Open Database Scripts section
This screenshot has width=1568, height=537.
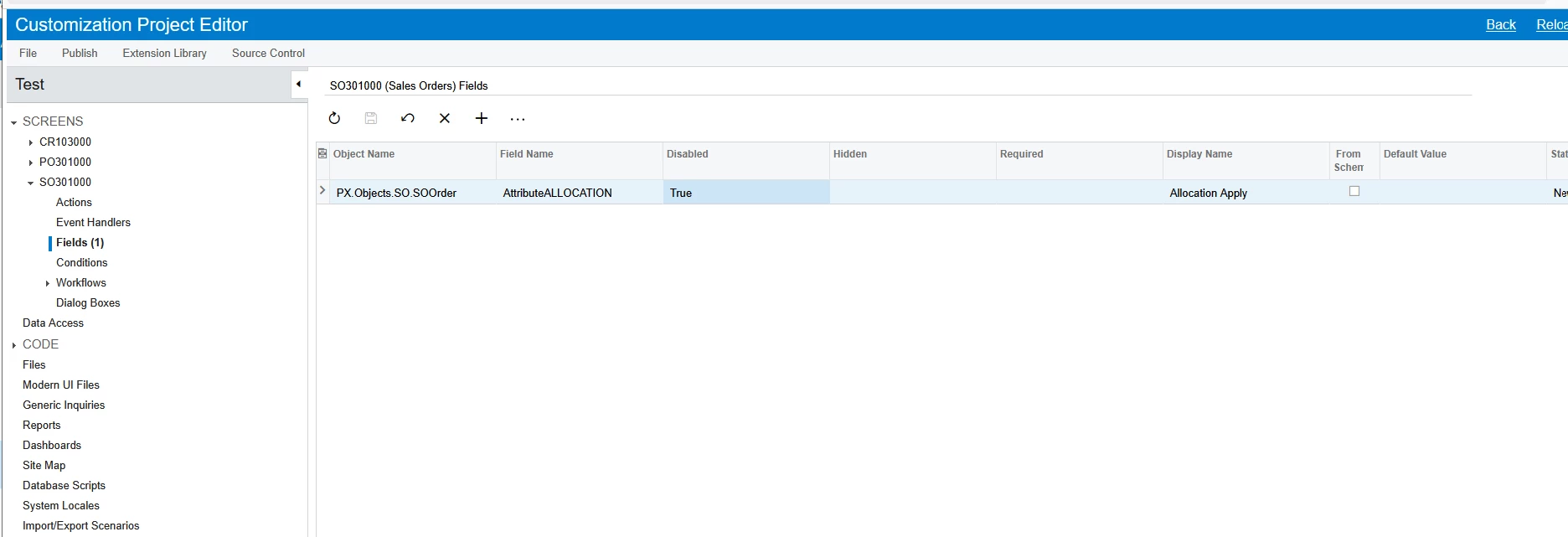click(64, 485)
